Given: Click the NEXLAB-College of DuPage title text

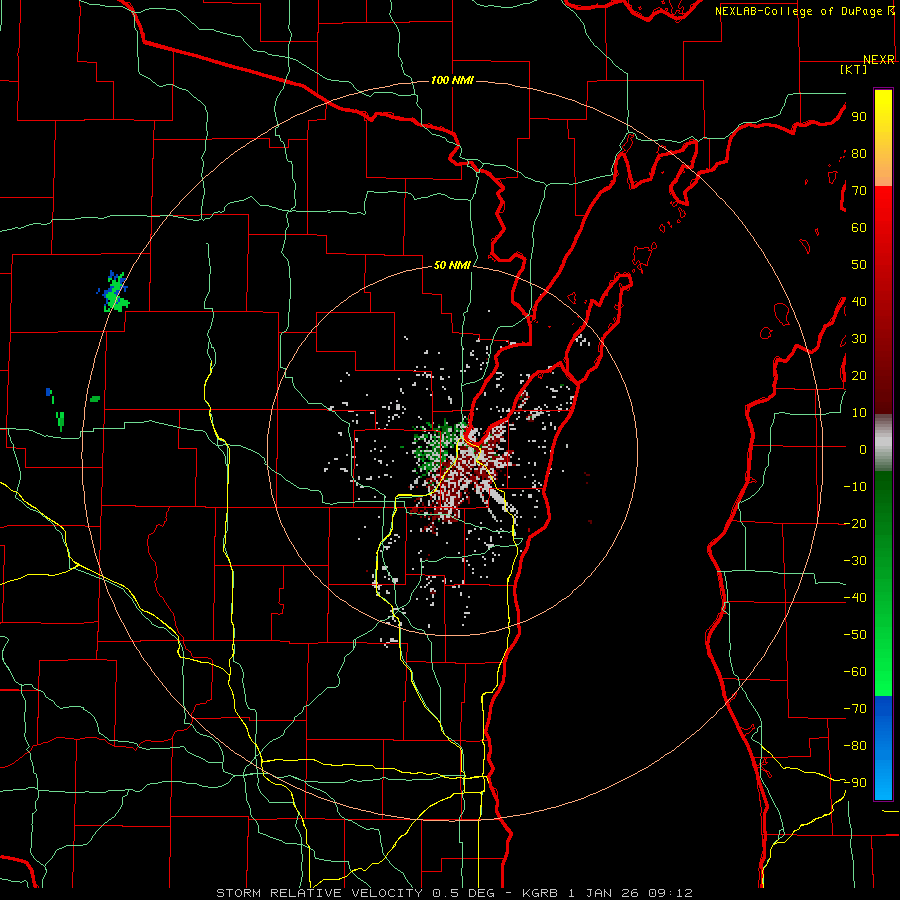Looking at the screenshot, I should pos(800,11).
